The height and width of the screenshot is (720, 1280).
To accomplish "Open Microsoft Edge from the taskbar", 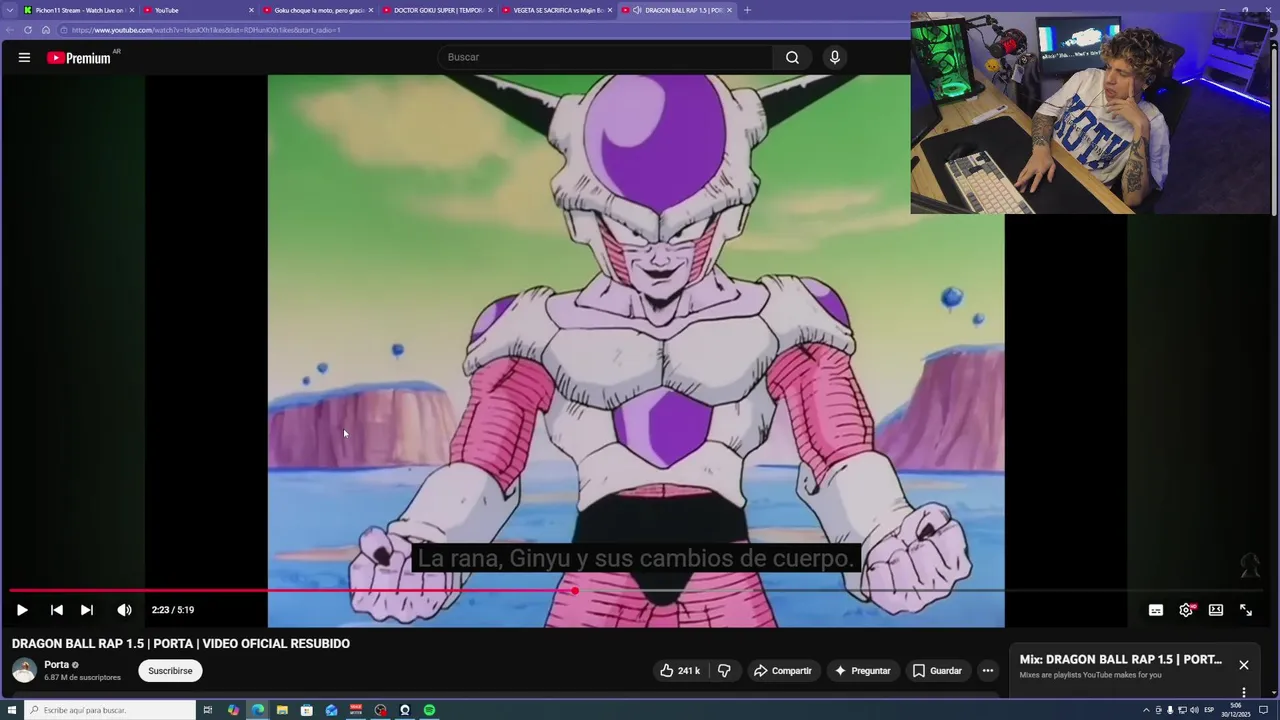I will click(x=258, y=710).
